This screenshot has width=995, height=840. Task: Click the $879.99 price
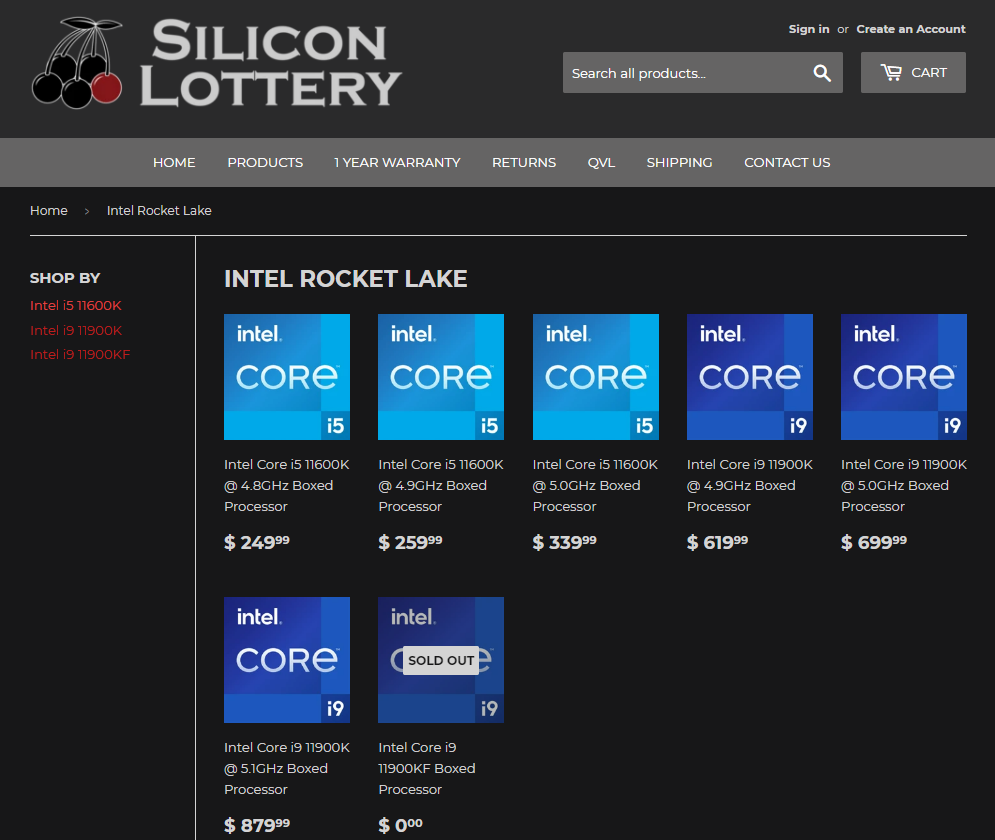pyautogui.click(x=257, y=825)
